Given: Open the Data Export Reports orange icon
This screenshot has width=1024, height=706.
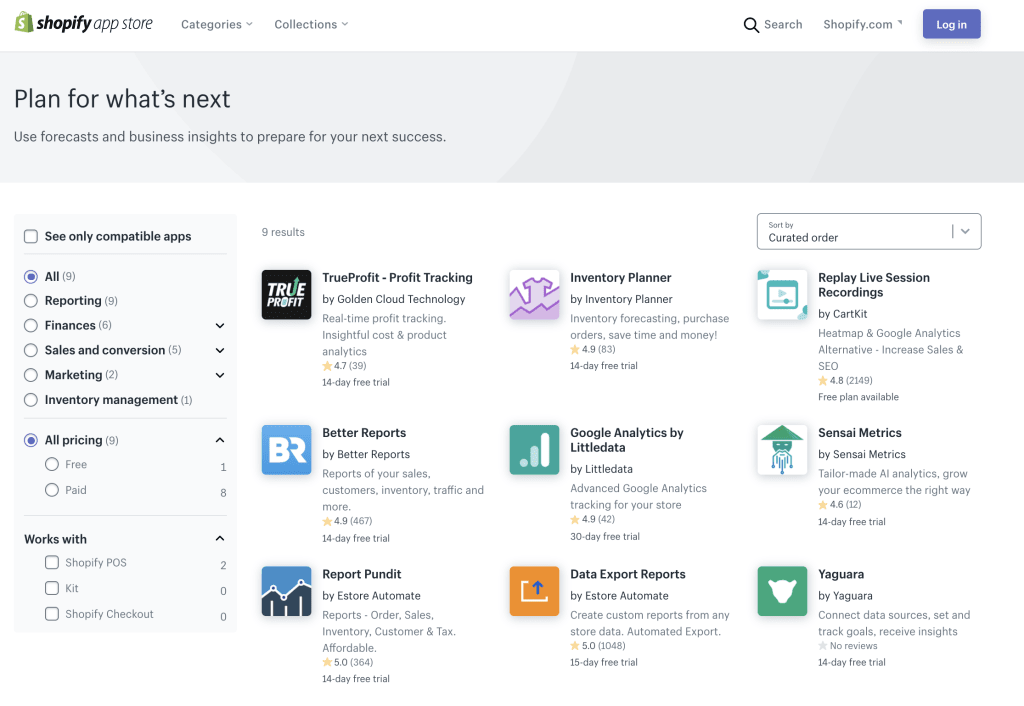Looking at the screenshot, I should pyautogui.click(x=534, y=591).
